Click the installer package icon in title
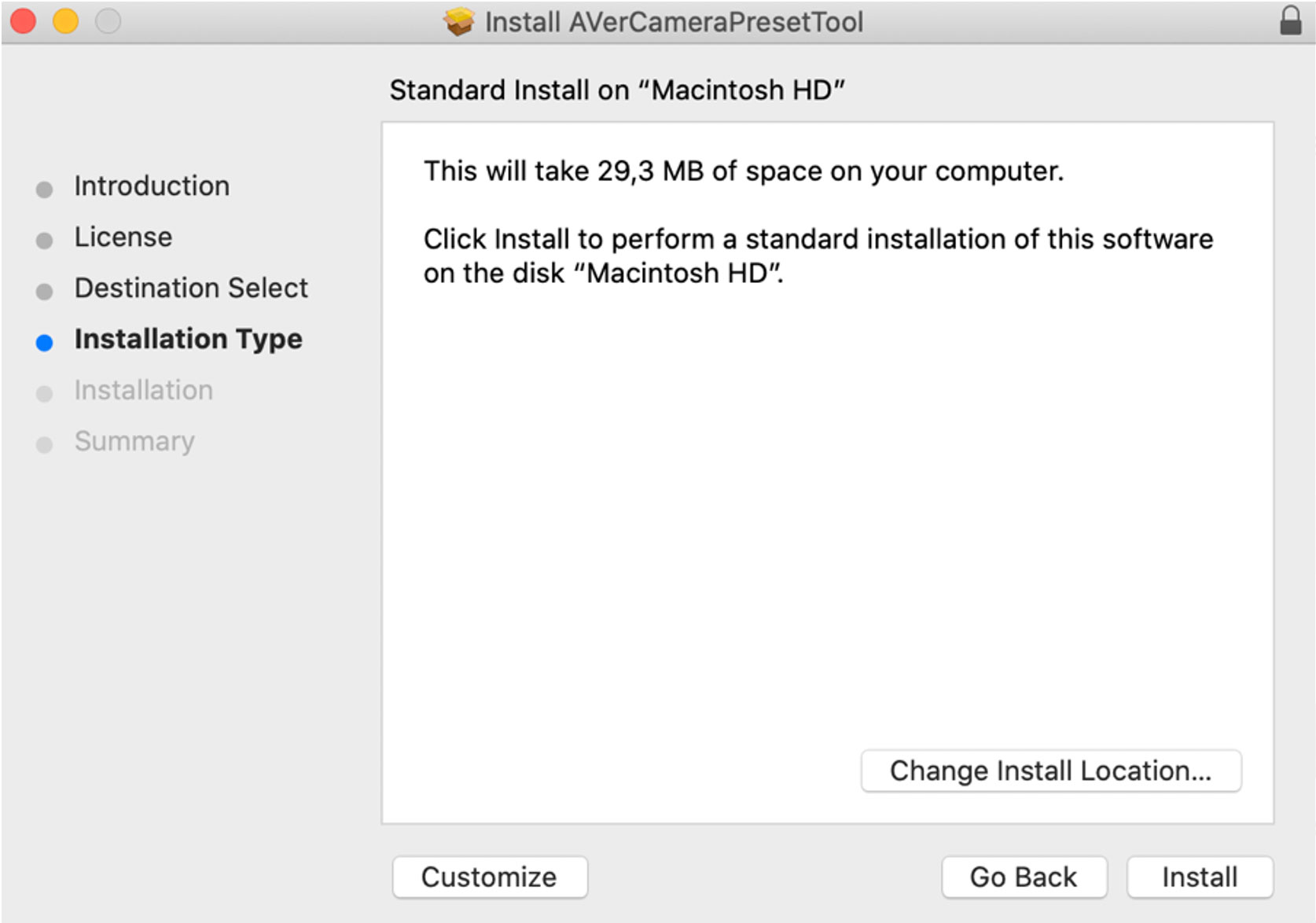The height and width of the screenshot is (923, 1316). click(x=459, y=22)
